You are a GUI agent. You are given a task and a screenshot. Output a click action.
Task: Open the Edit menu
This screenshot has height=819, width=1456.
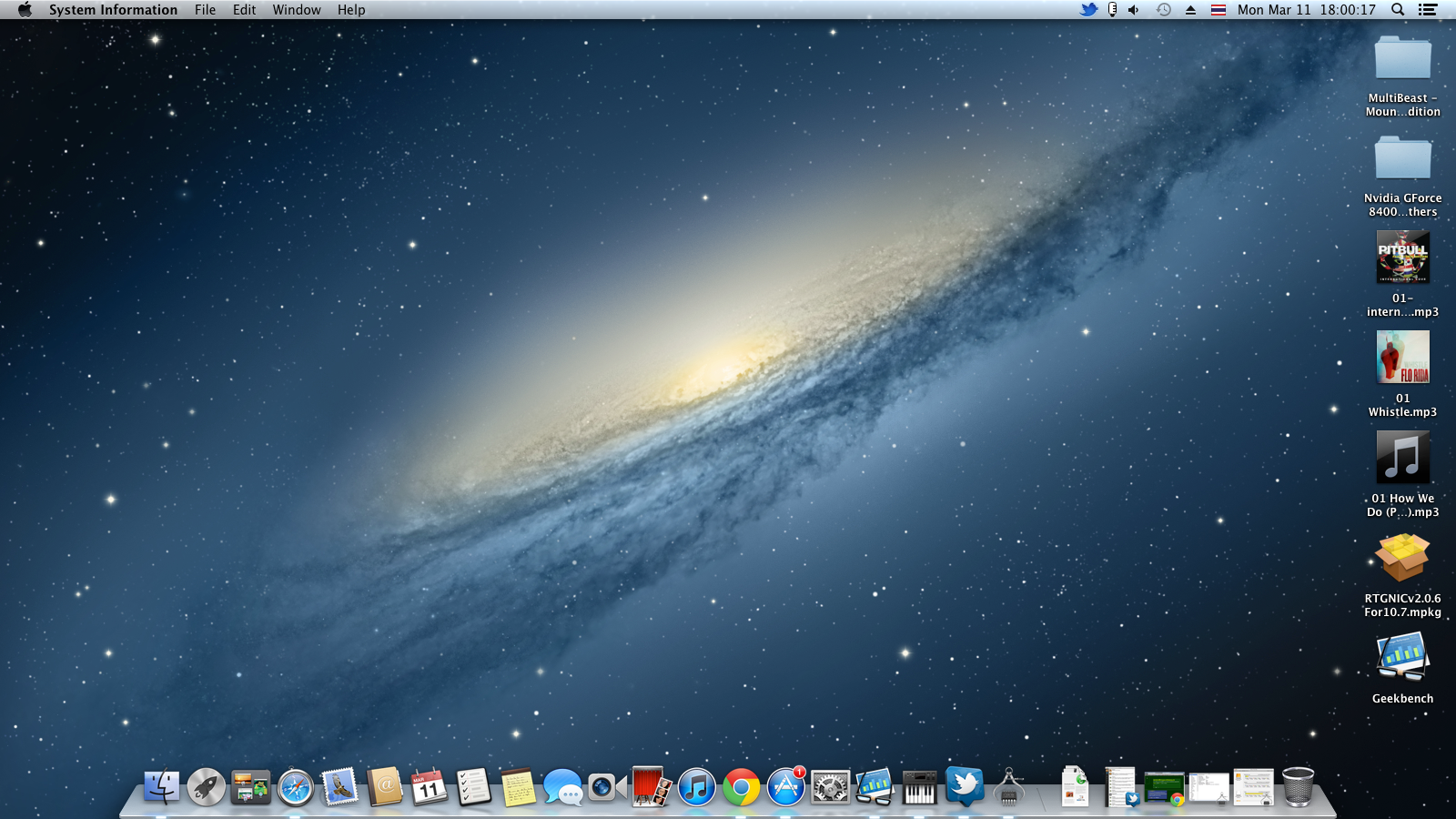tap(244, 10)
